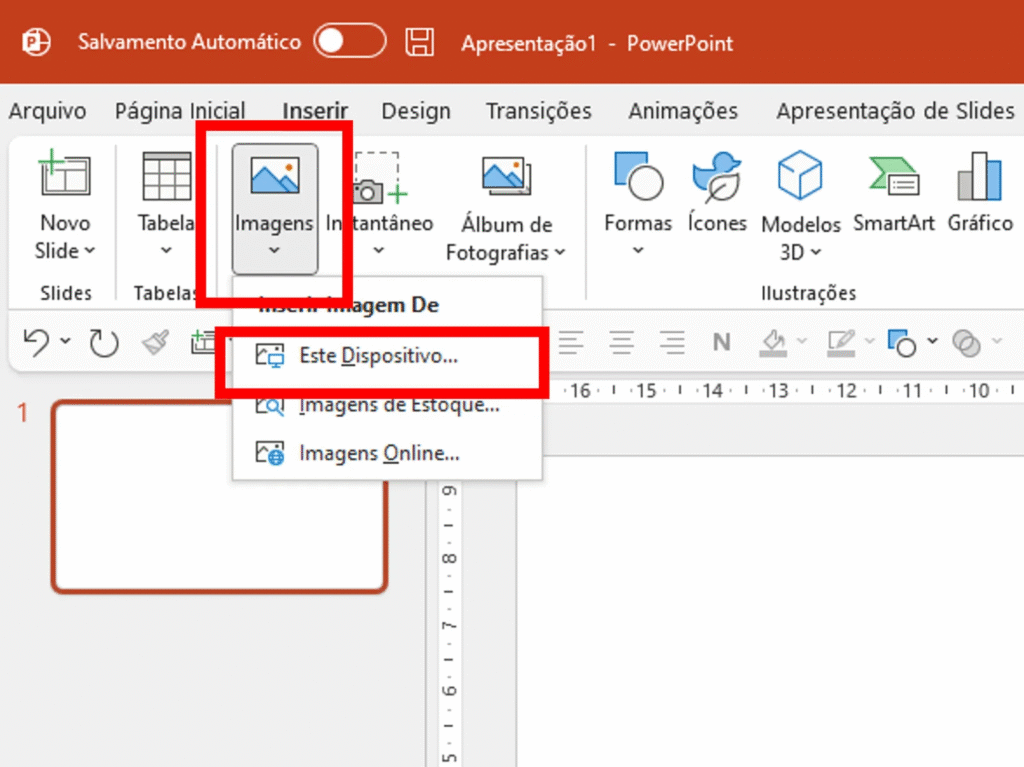Toggle bold N formatting
Viewport: 1024px width, 767px height.
[721, 343]
